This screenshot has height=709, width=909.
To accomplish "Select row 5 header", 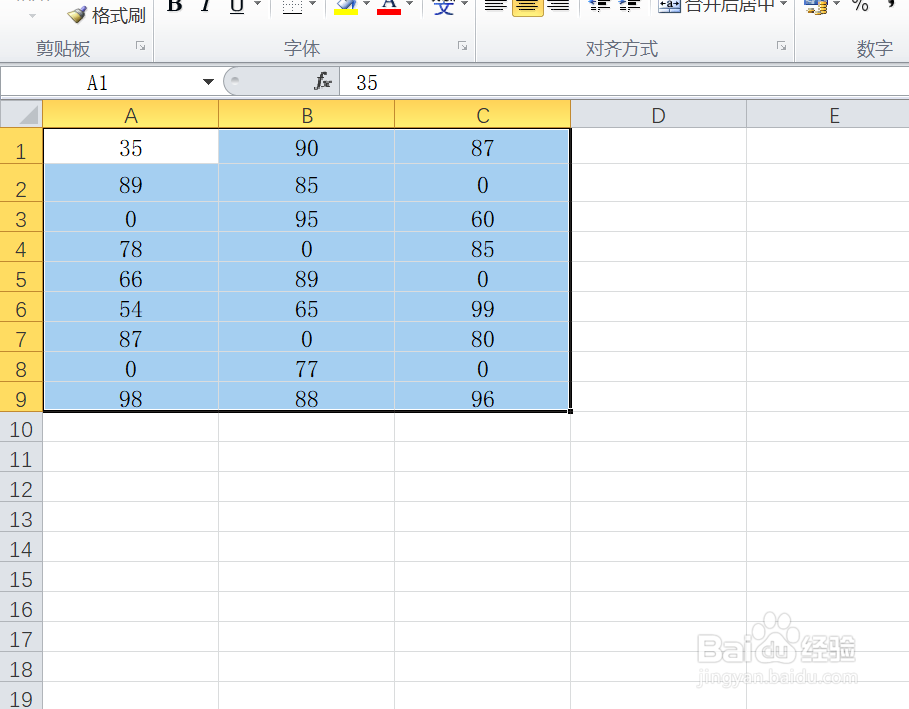I will (x=21, y=278).
